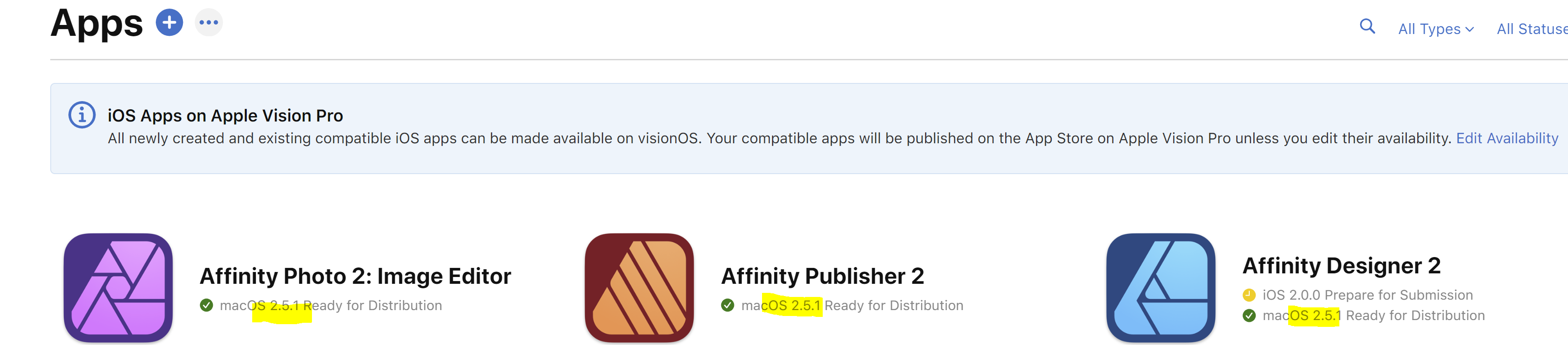Click the Affinity Designer 2 title
Screen dimensions: 1568x345
1341,266
